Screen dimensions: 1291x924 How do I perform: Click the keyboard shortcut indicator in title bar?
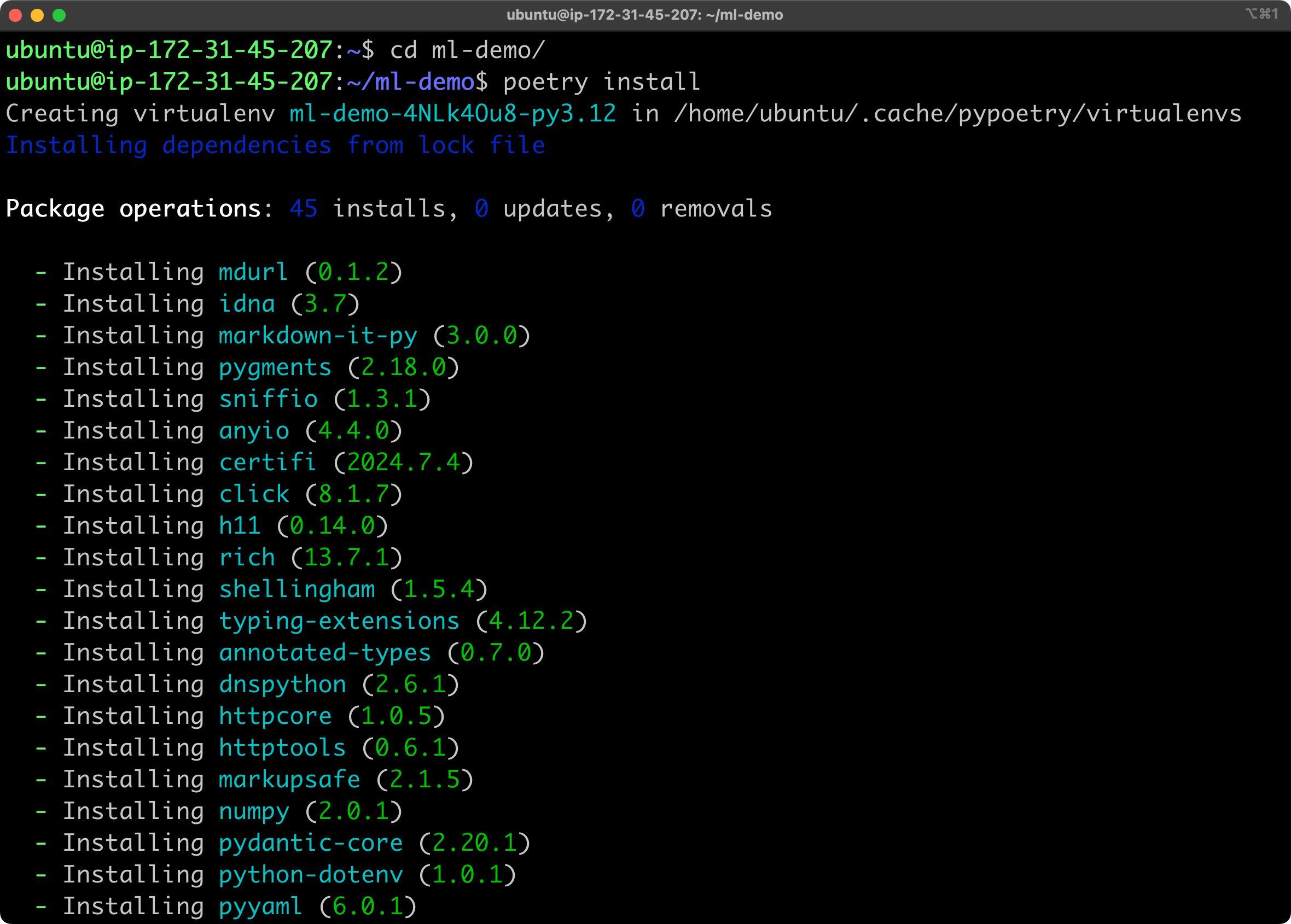pyautogui.click(x=1261, y=14)
